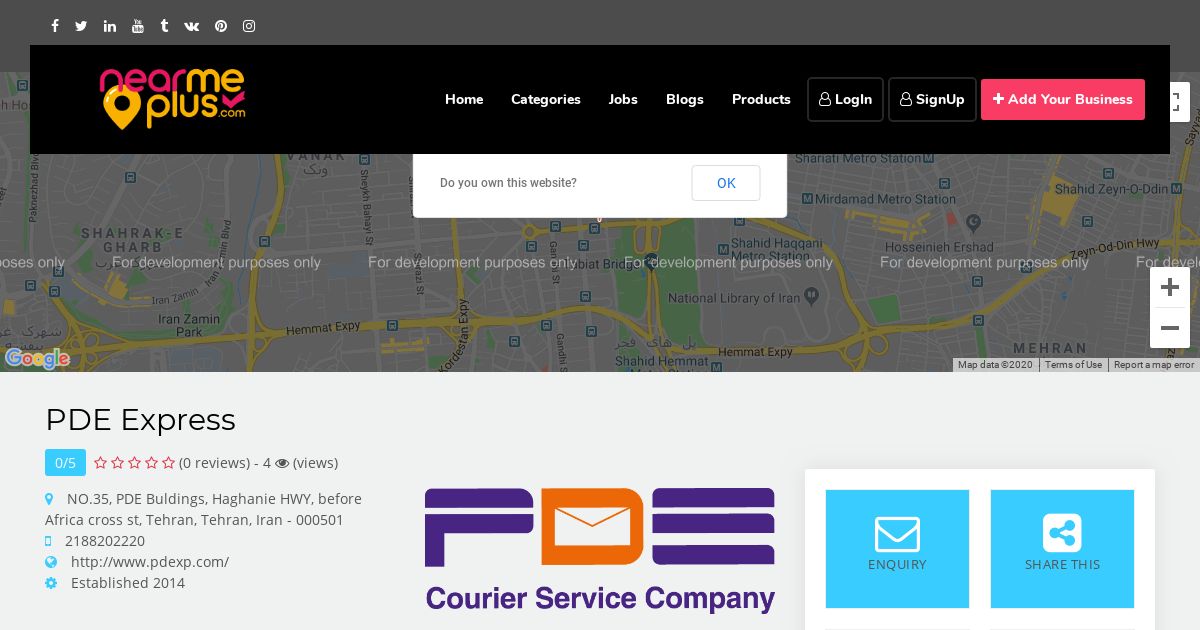
Task: Open the Categories menu item
Action: click(x=546, y=99)
